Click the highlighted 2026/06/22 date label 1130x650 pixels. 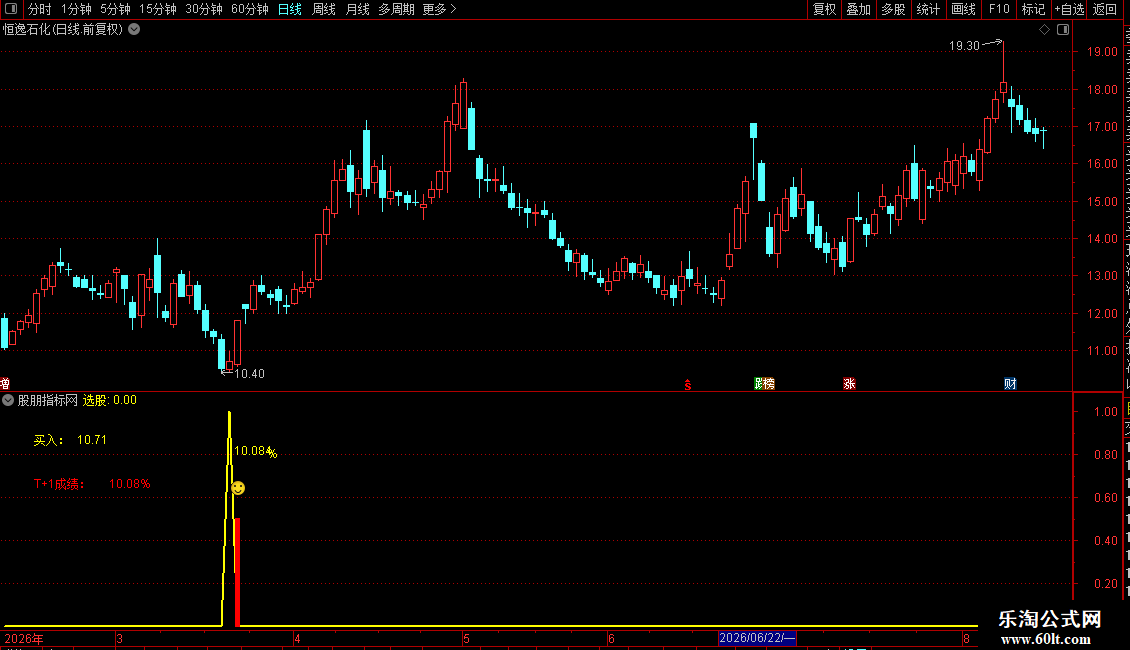point(757,638)
